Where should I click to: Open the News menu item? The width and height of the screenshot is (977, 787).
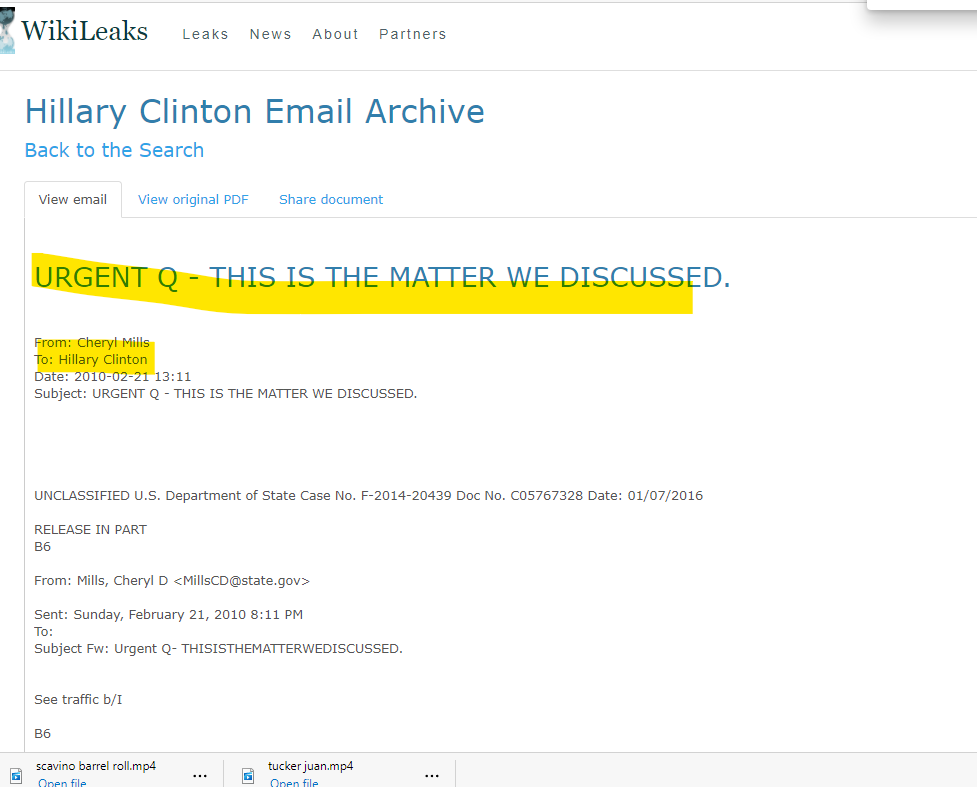270,34
